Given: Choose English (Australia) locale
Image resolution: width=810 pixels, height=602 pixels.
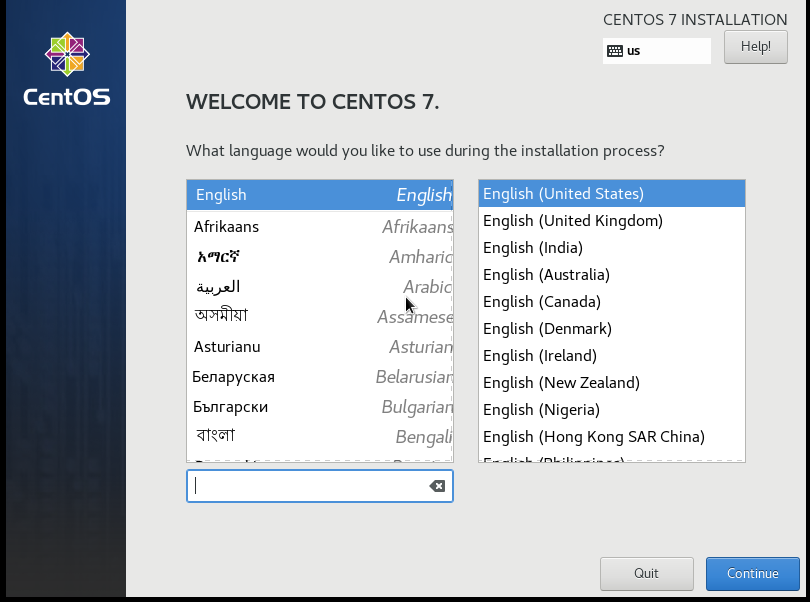Looking at the screenshot, I should (612, 274).
